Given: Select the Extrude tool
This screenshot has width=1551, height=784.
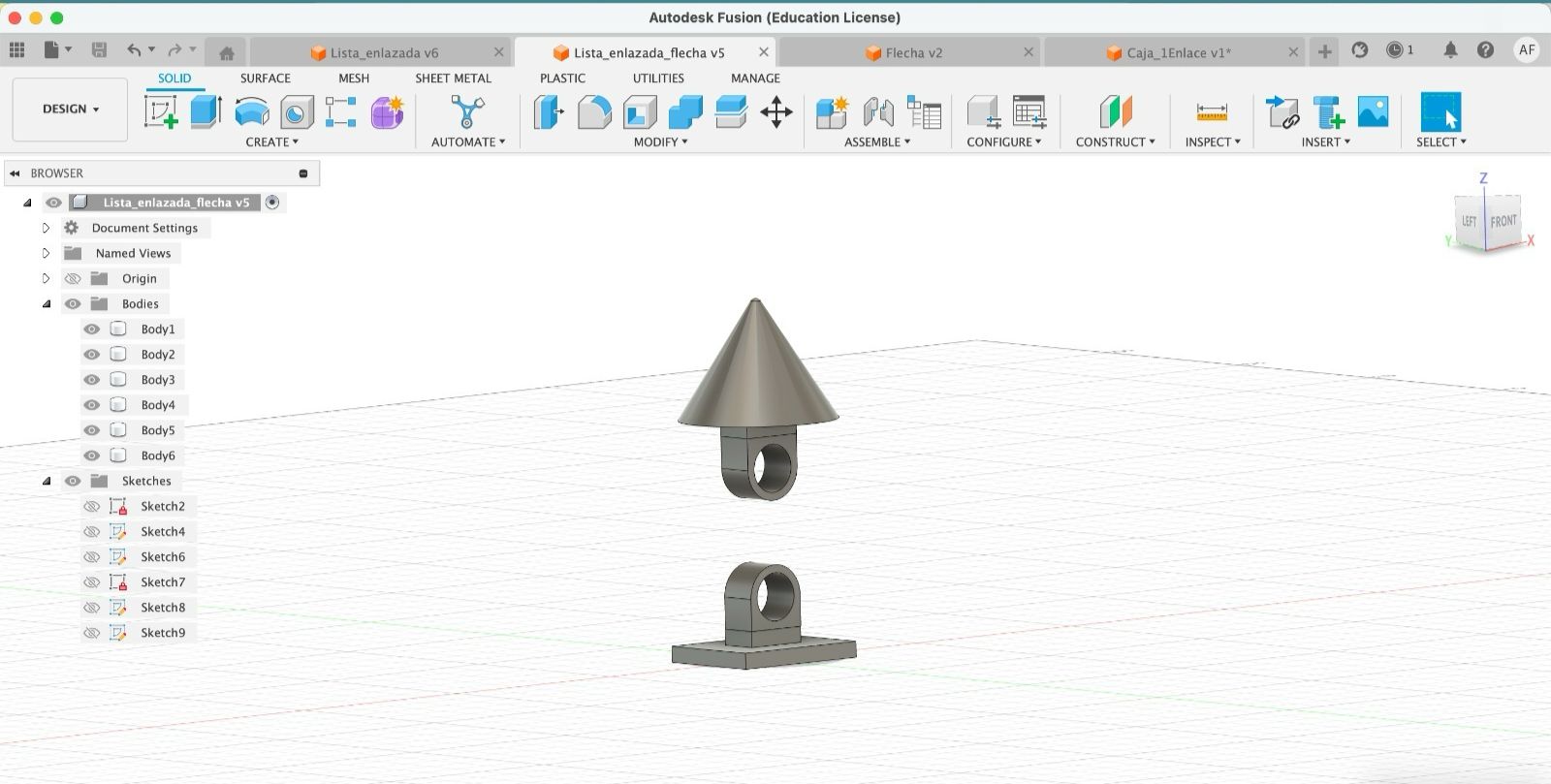Looking at the screenshot, I should pyautogui.click(x=206, y=111).
